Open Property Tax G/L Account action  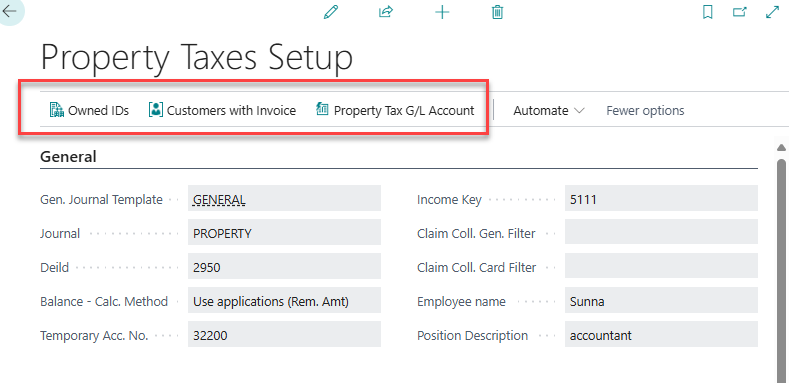pos(395,110)
